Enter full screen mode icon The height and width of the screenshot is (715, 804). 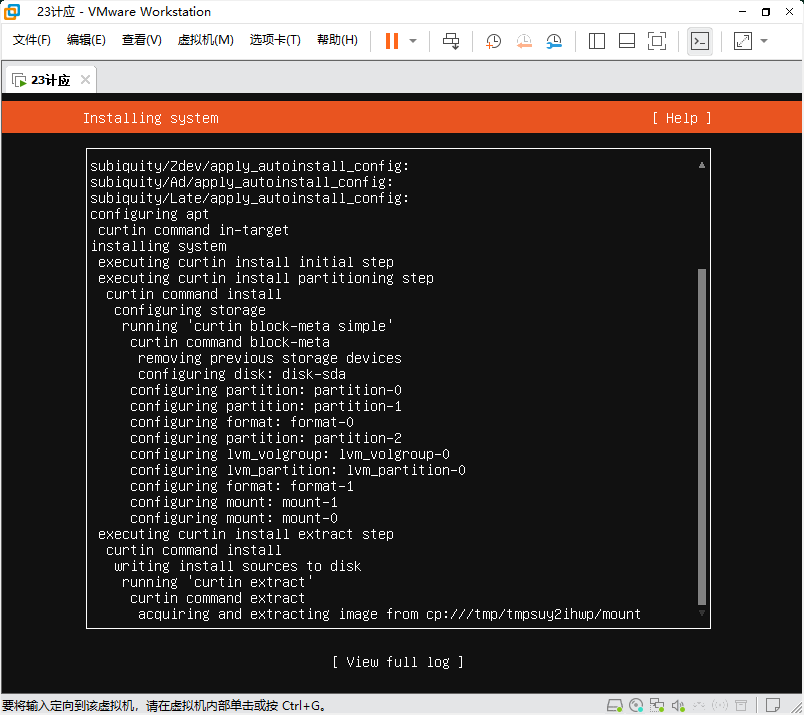click(657, 41)
